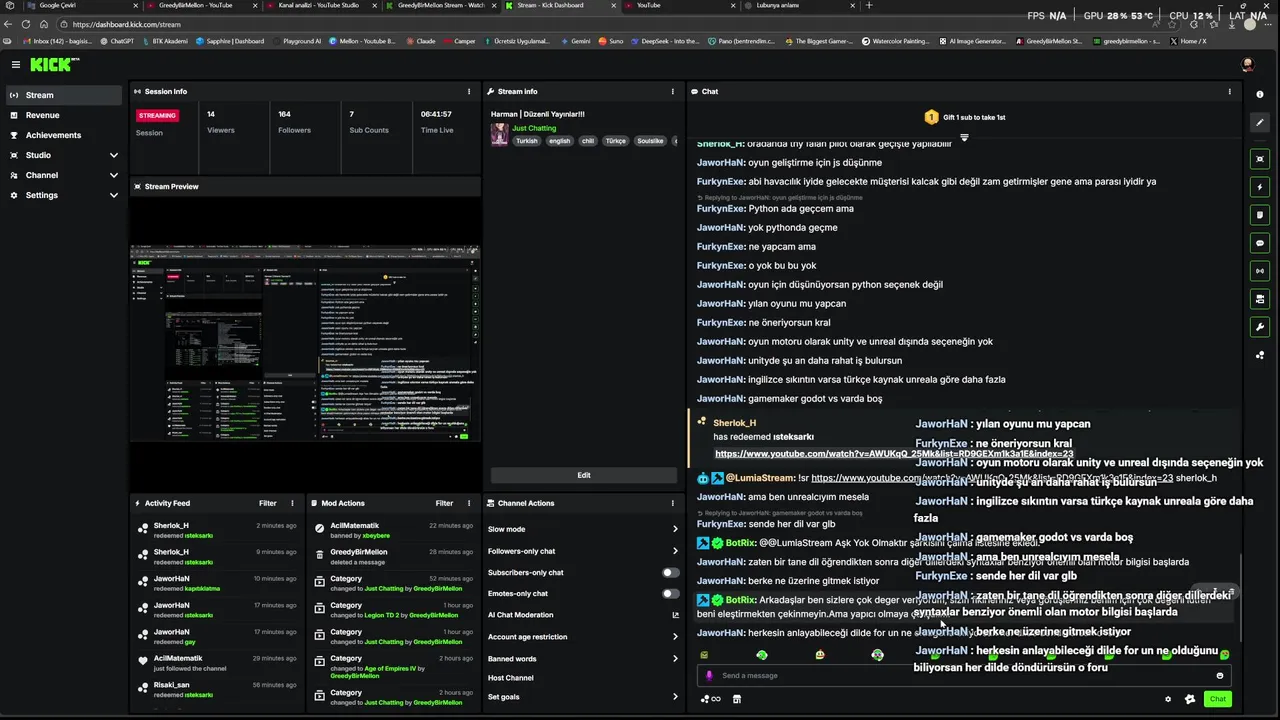Click the Stream Preview video thumbnail

pos(305,343)
